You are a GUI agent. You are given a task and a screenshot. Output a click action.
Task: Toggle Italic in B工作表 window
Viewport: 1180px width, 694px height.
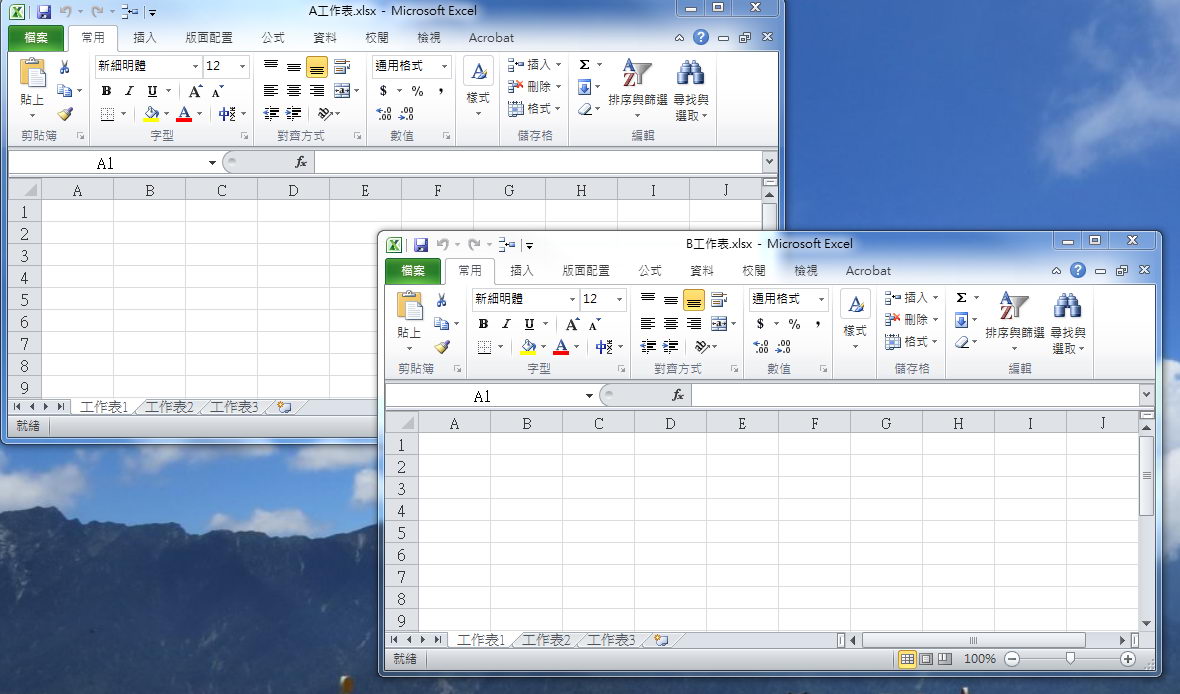(x=506, y=324)
